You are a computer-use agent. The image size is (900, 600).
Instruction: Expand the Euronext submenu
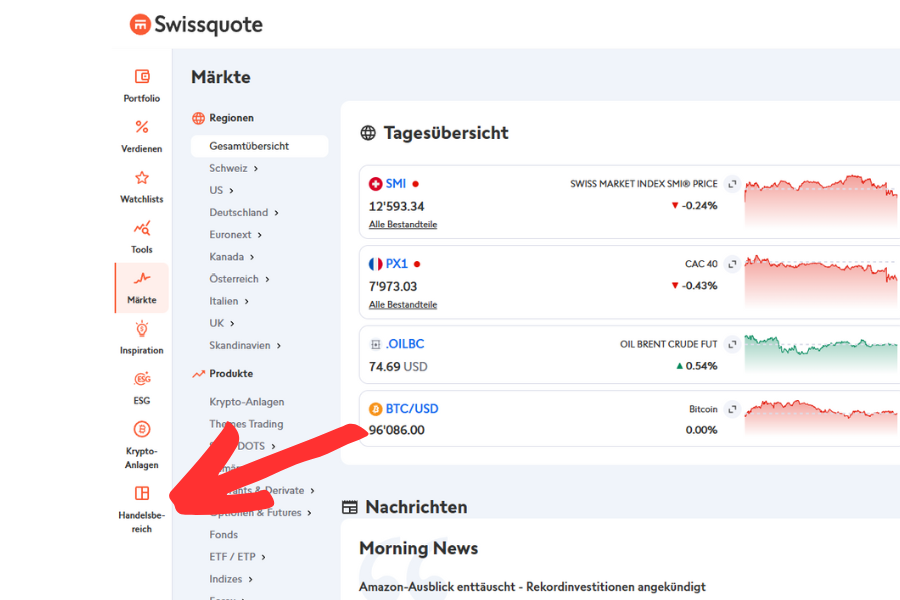point(259,235)
